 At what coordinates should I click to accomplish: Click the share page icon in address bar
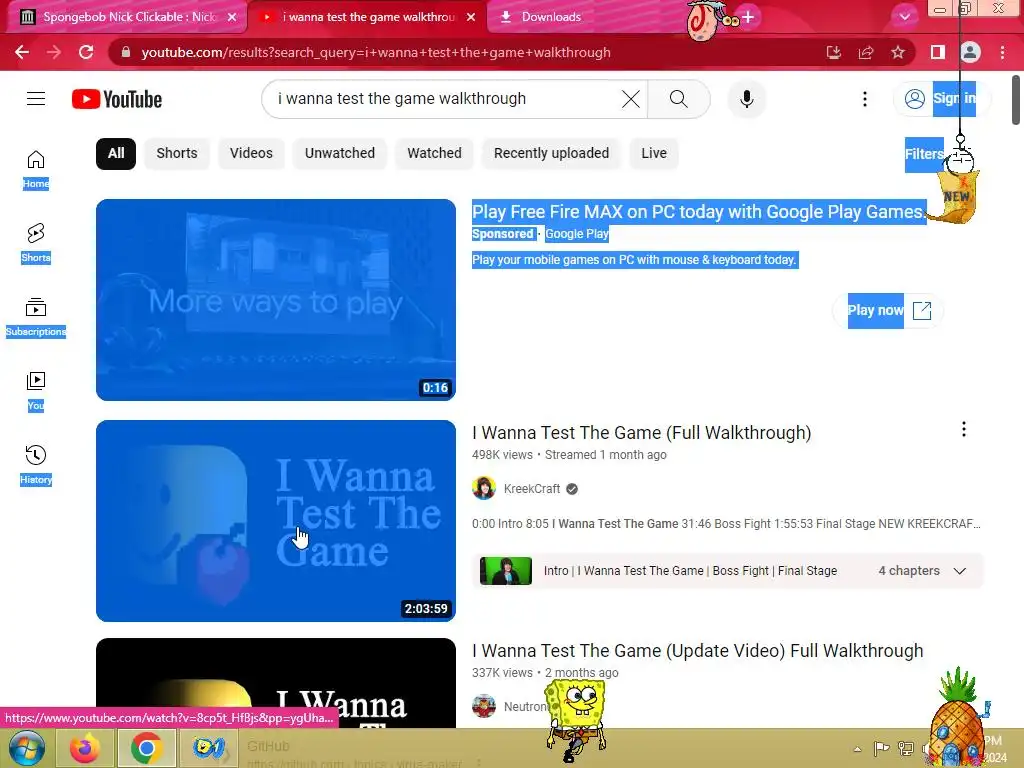(866, 52)
